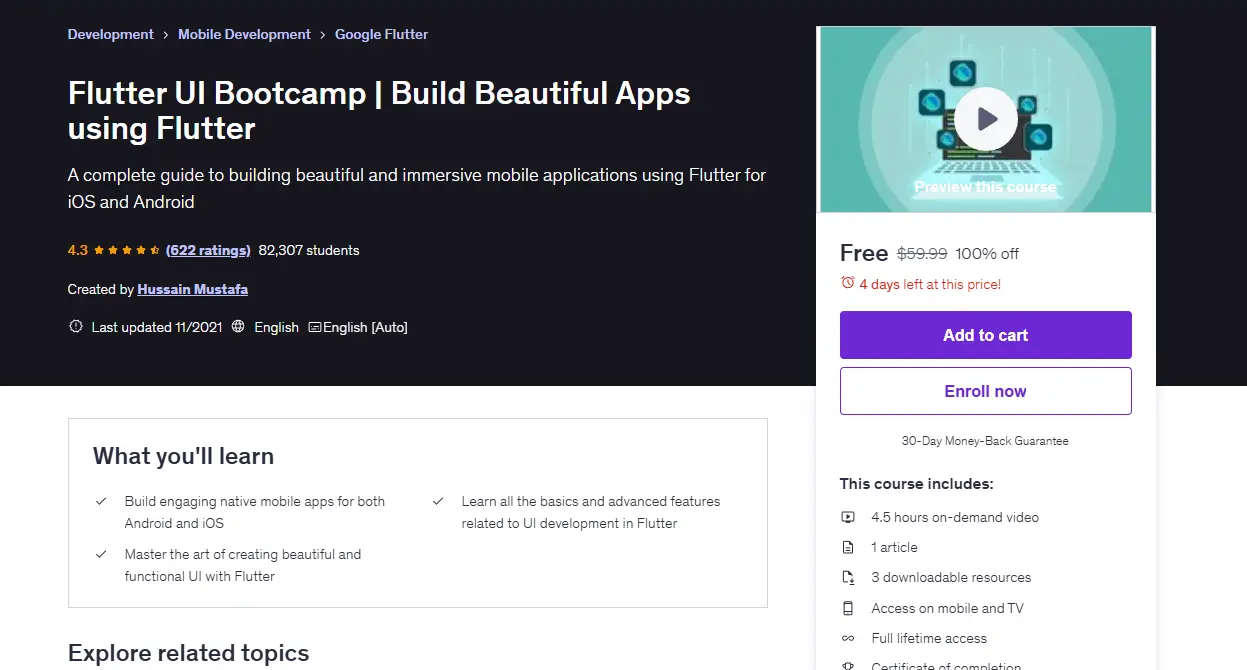Click the '100% off' discount text
This screenshot has width=1247, height=670.
[x=988, y=254]
